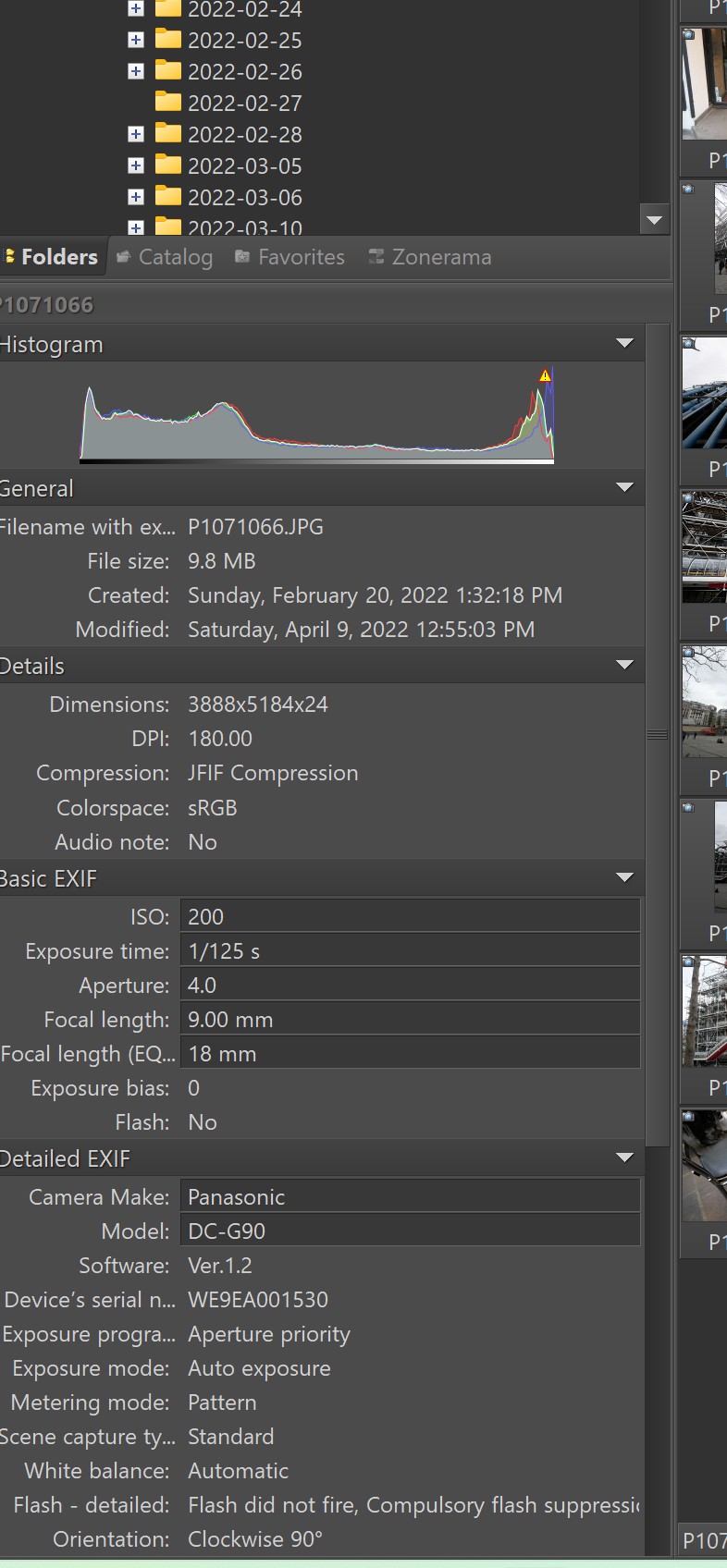727x1568 pixels.
Task: Click the filename P1071066.JPG value
Action: pos(255,527)
